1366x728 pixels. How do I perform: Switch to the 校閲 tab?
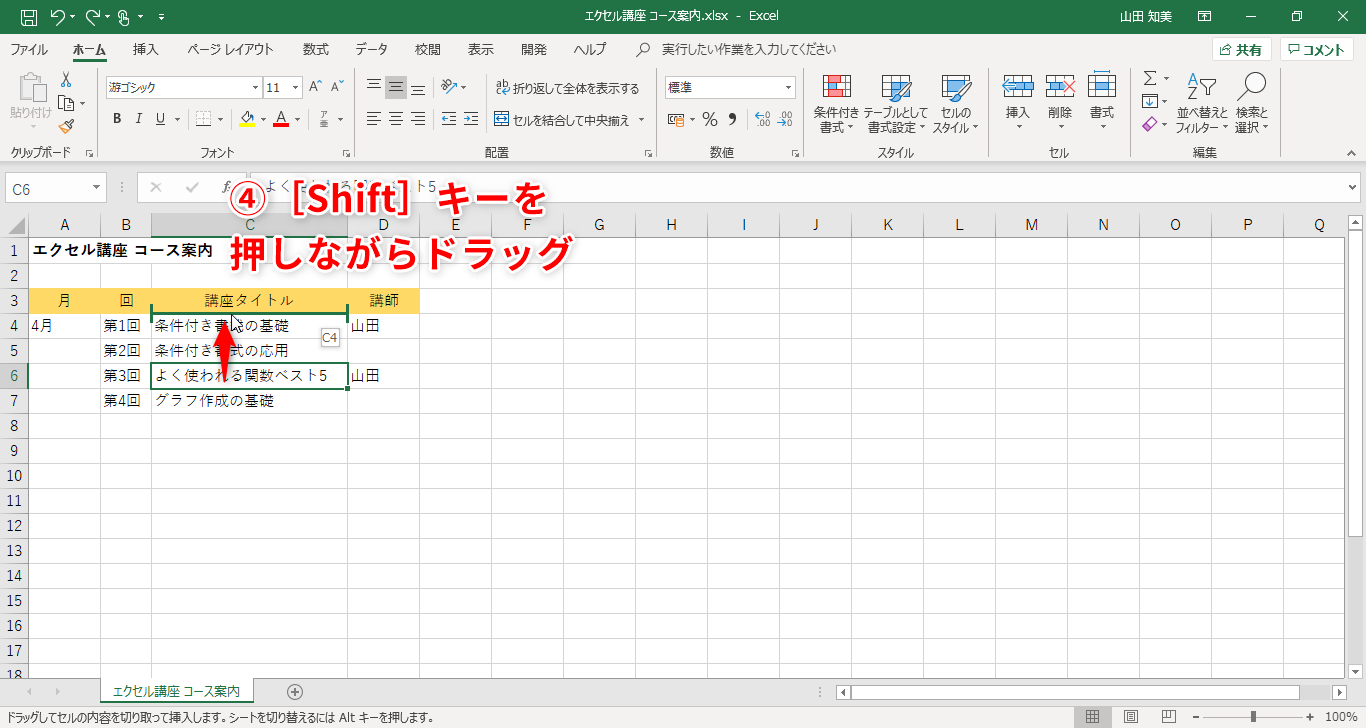(x=428, y=49)
